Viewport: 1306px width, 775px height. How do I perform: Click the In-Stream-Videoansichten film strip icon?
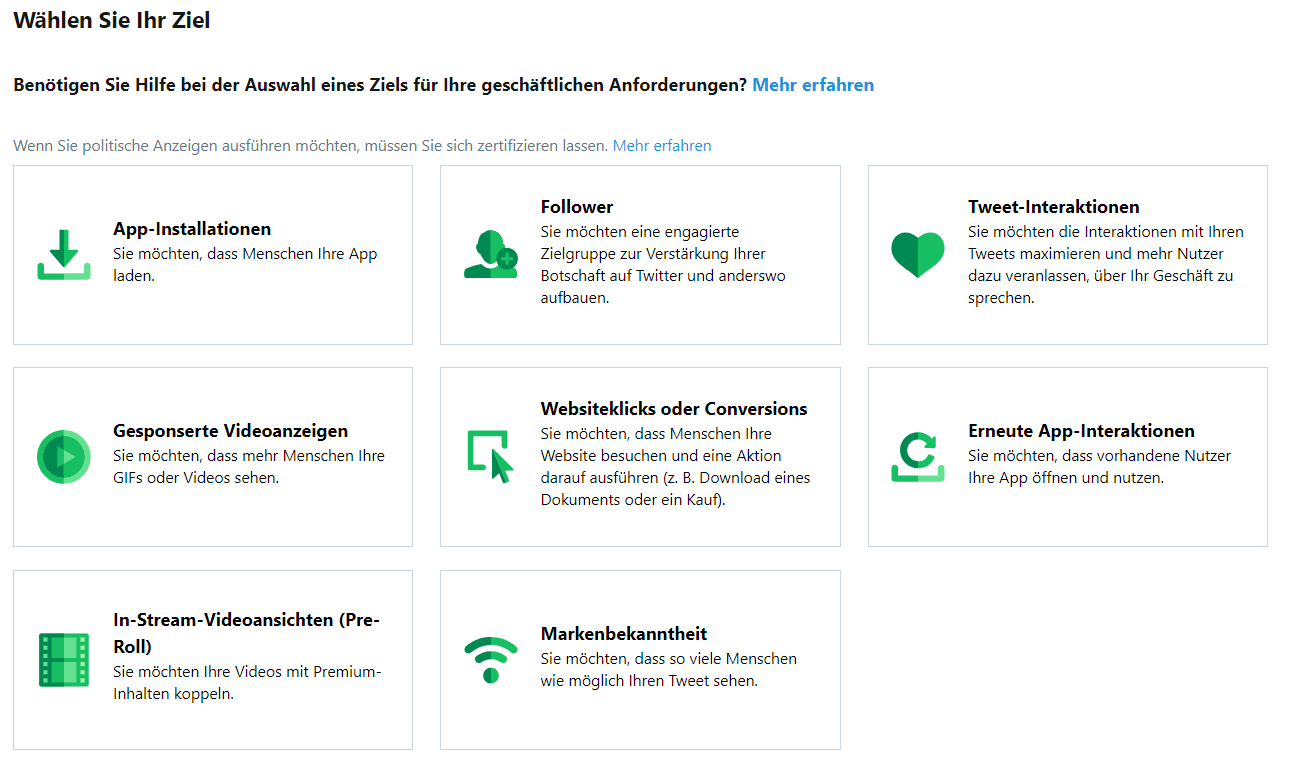pos(64,660)
